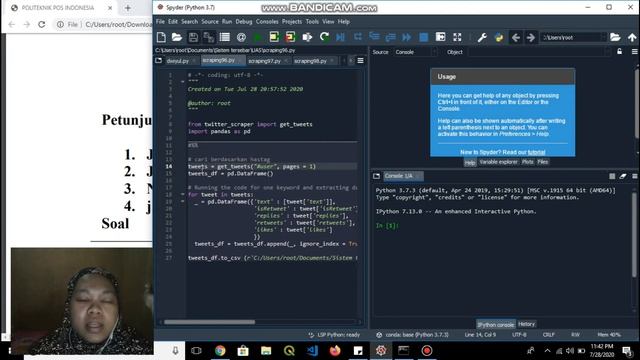
Task: Save the current file
Action: 193,37
